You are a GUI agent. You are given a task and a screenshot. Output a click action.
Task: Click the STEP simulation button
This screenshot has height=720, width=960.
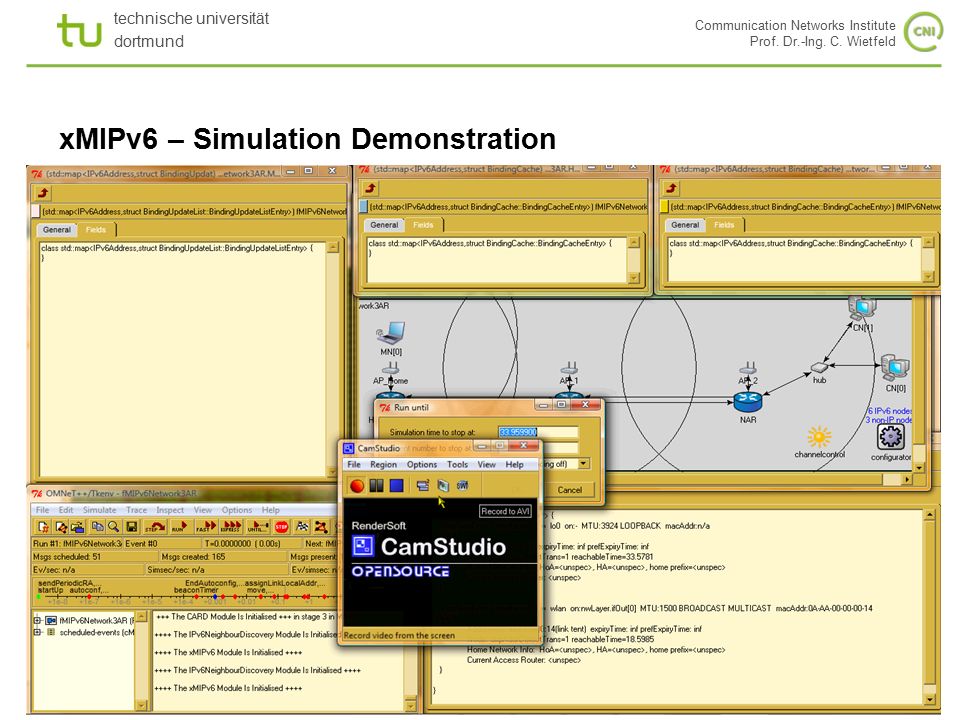(155, 527)
